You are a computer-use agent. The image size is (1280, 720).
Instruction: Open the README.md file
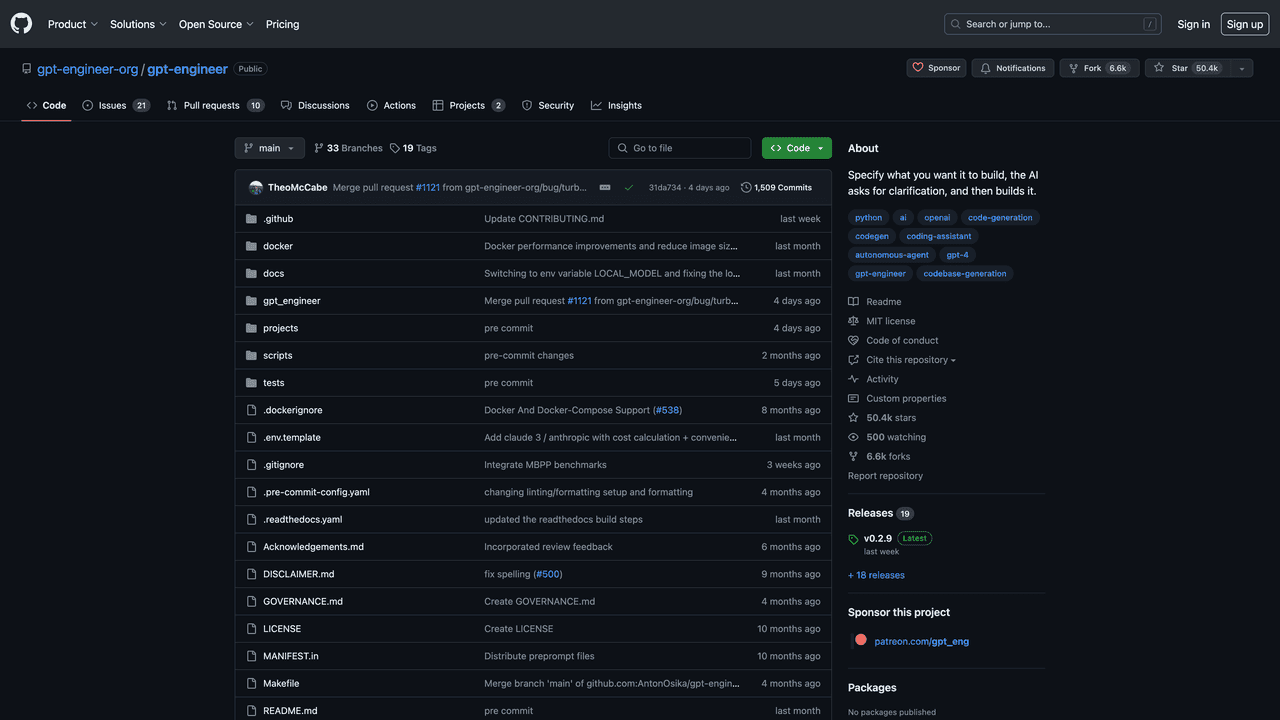[x=290, y=711]
